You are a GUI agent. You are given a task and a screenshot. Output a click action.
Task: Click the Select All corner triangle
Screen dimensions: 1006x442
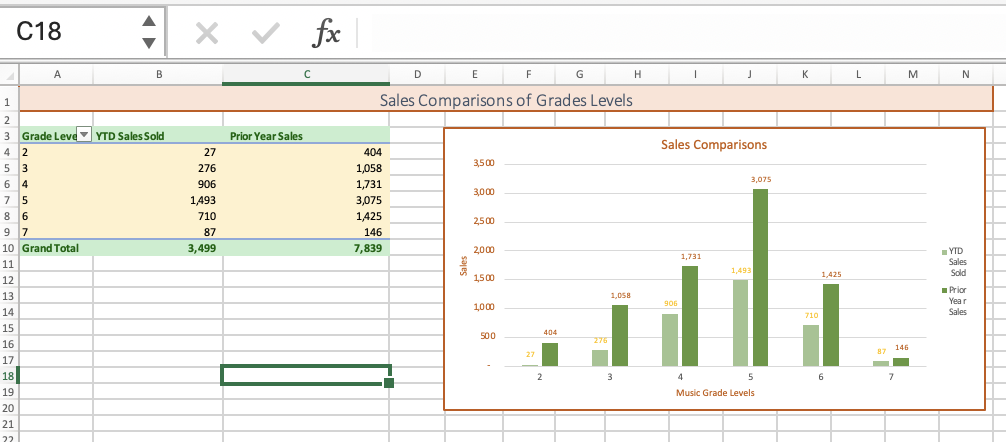coord(9,74)
